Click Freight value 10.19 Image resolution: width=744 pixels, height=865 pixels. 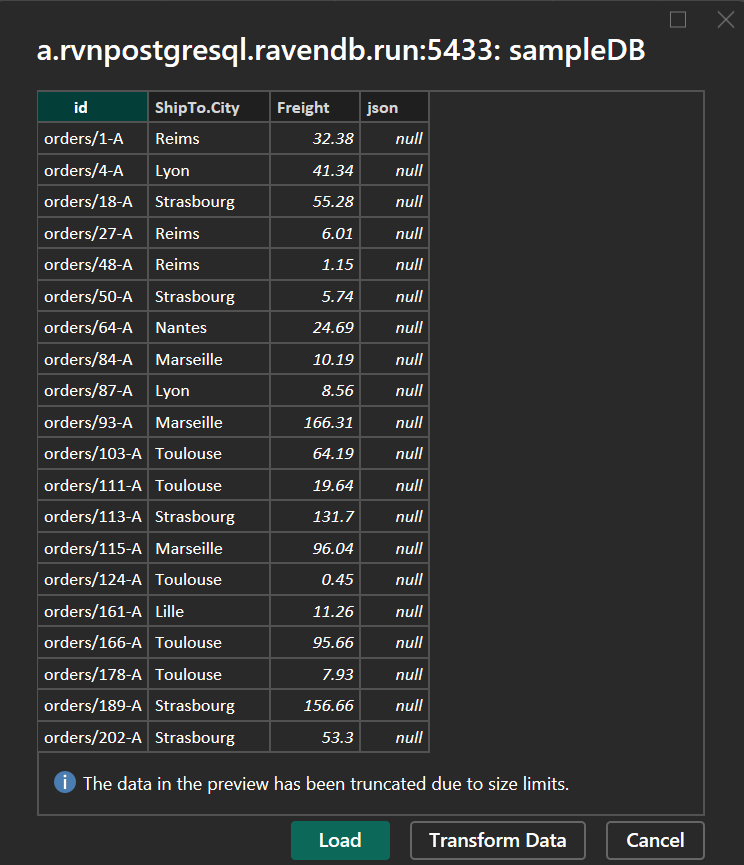[x=315, y=359]
